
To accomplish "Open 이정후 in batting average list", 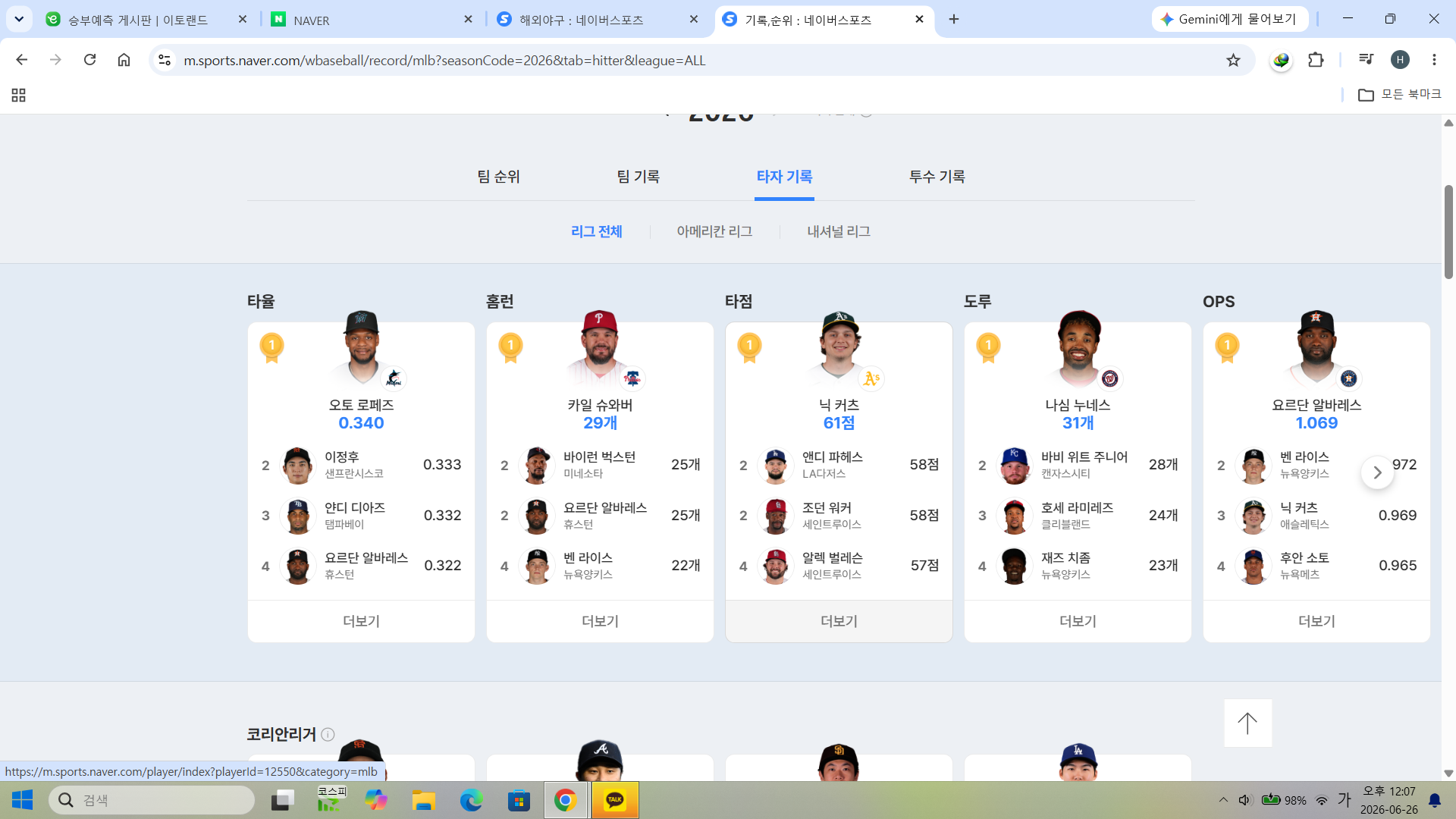I will (x=361, y=465).
